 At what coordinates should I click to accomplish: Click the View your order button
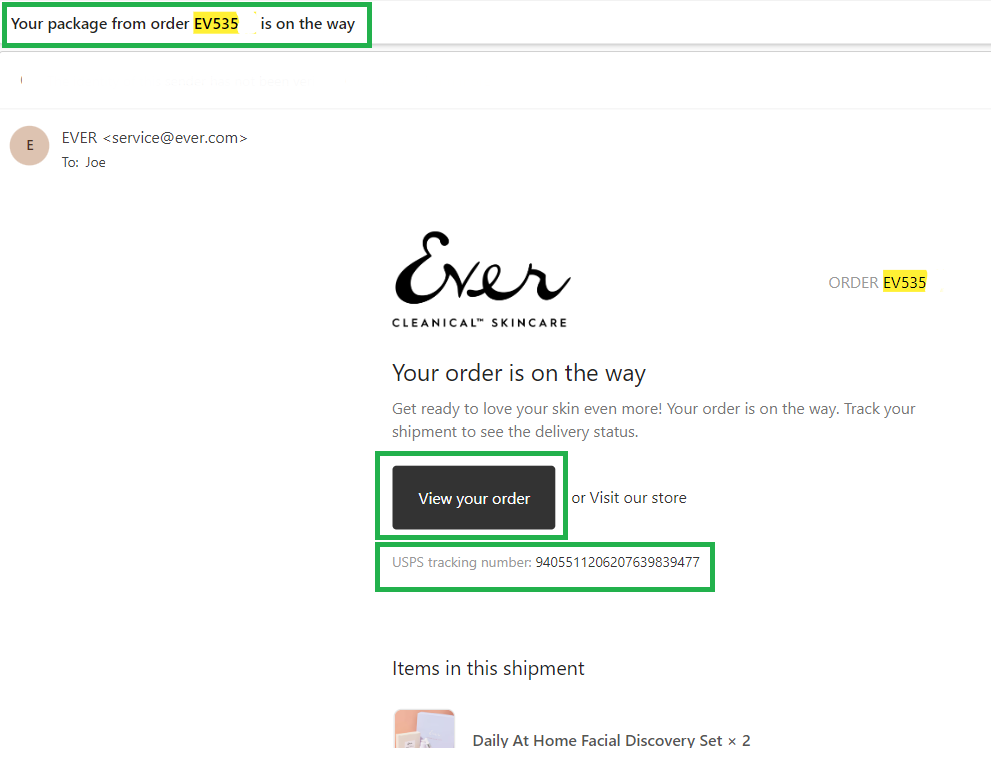(473, 497)
